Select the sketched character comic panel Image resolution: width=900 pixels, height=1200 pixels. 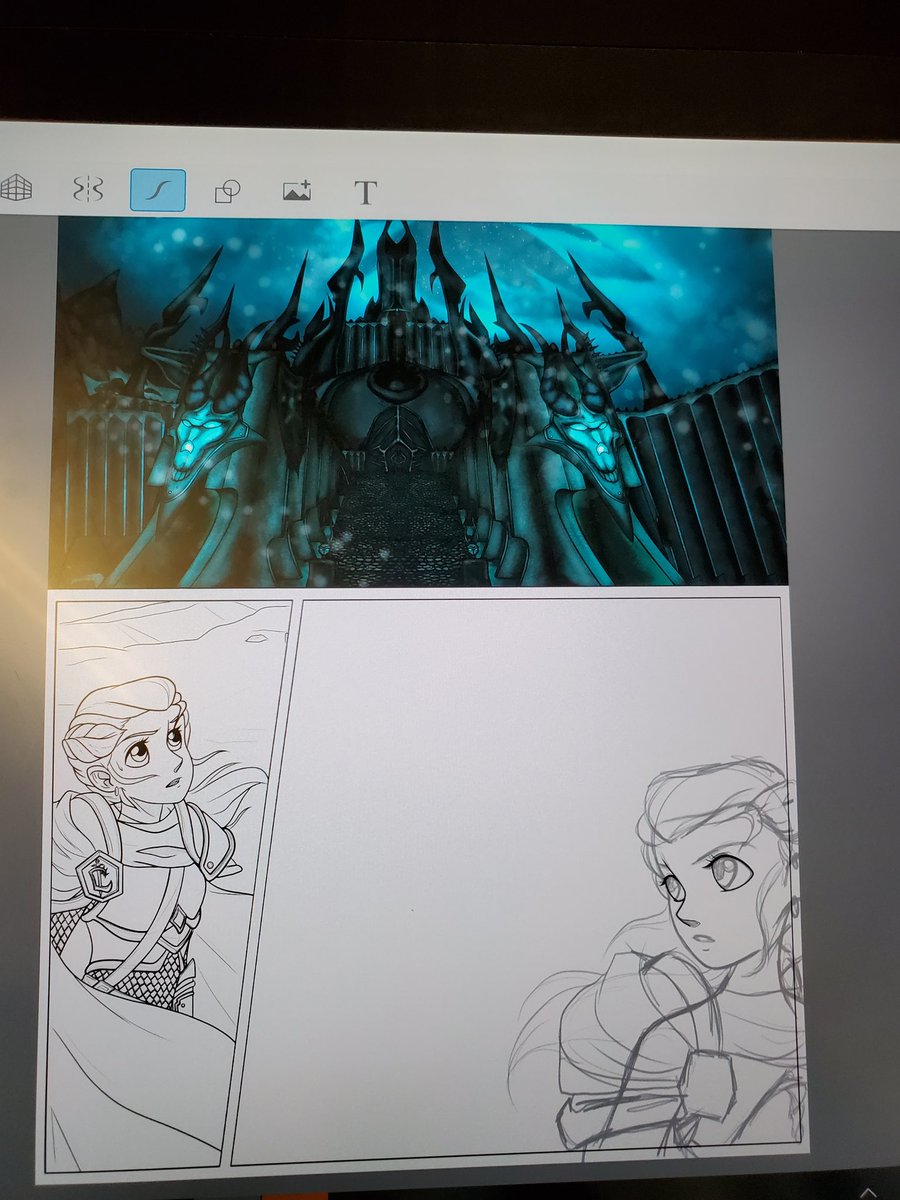(518, 882)
